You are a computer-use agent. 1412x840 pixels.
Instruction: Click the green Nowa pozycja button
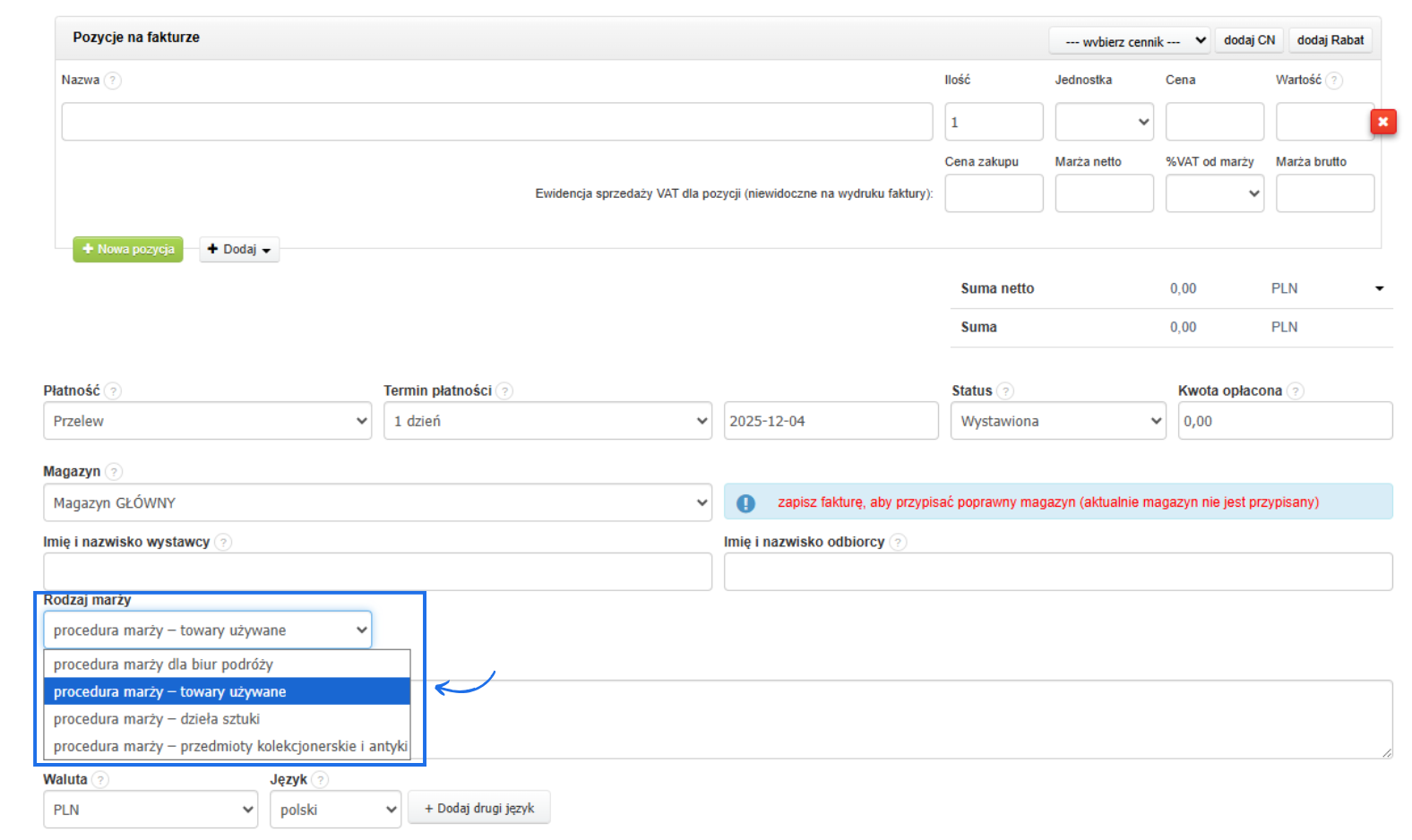(128, 249)
